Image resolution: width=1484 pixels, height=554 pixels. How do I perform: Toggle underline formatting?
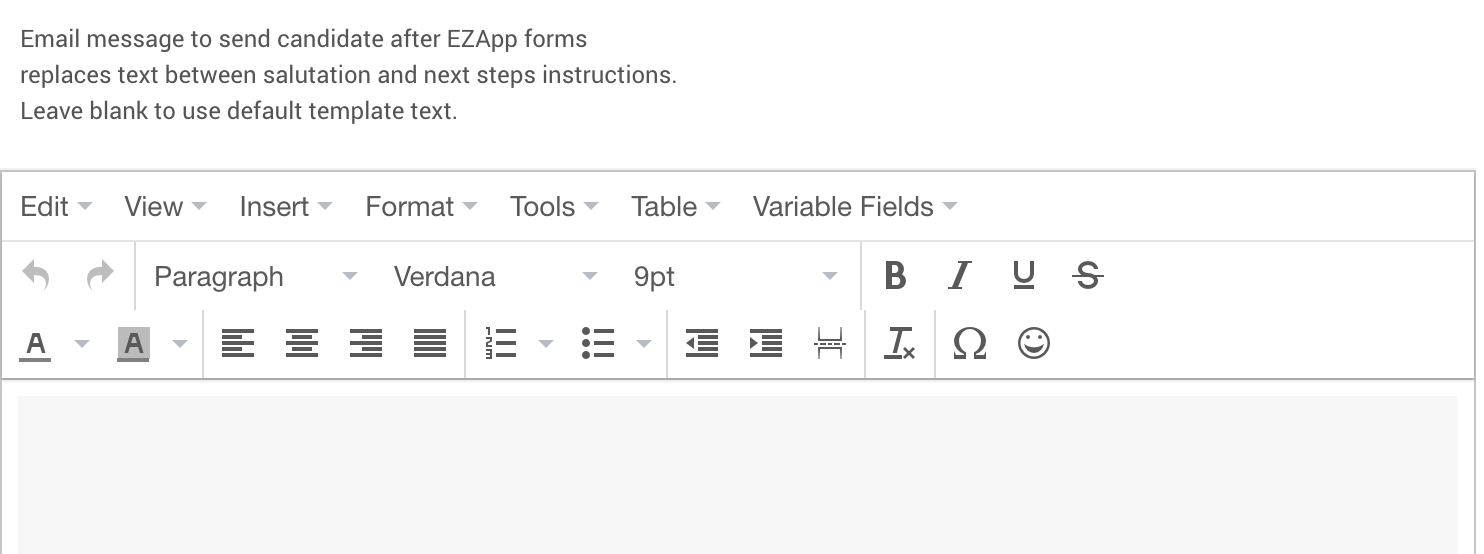coord(1023,276)
